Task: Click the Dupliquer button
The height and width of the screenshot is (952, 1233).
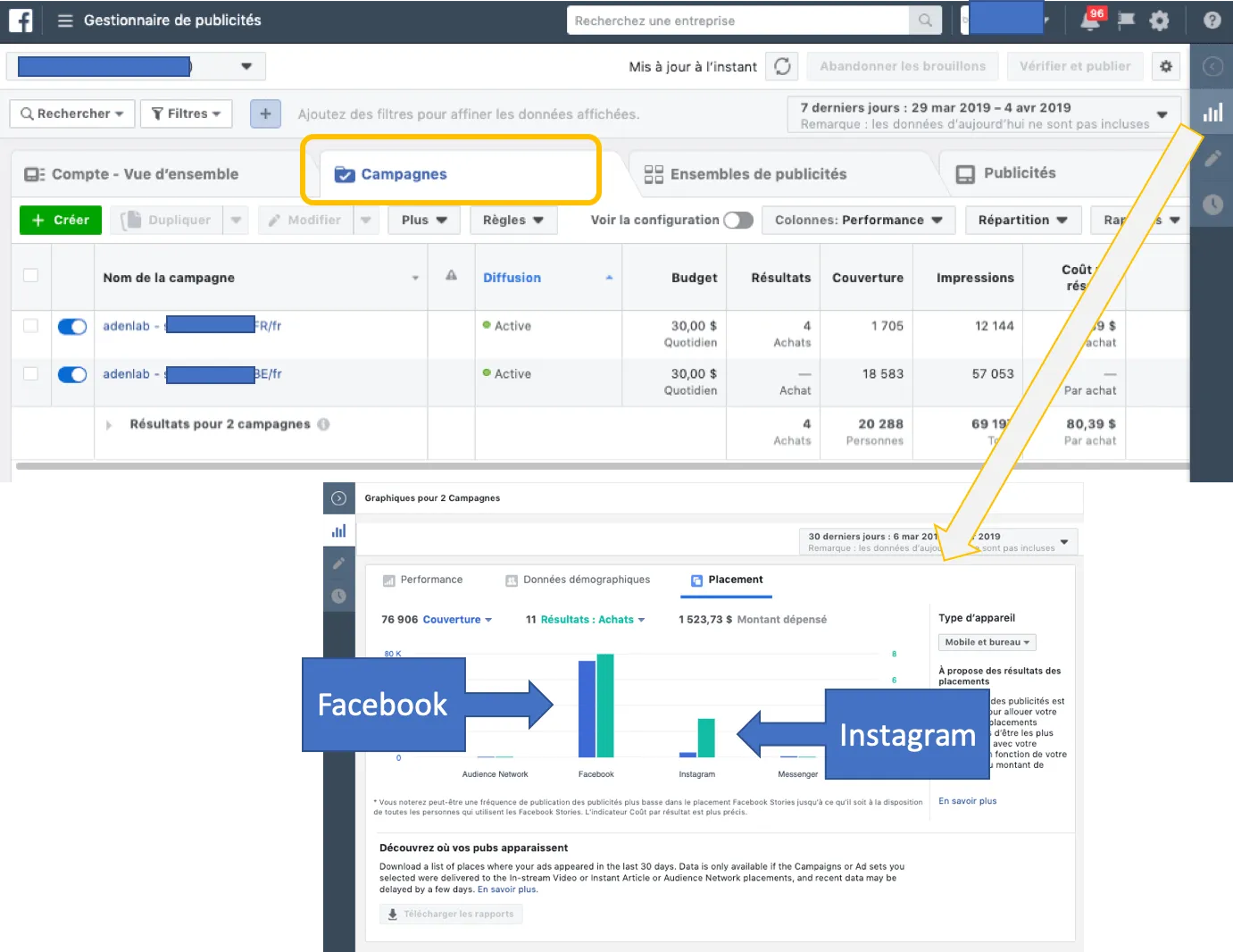Action: click(x=166, y=220)
